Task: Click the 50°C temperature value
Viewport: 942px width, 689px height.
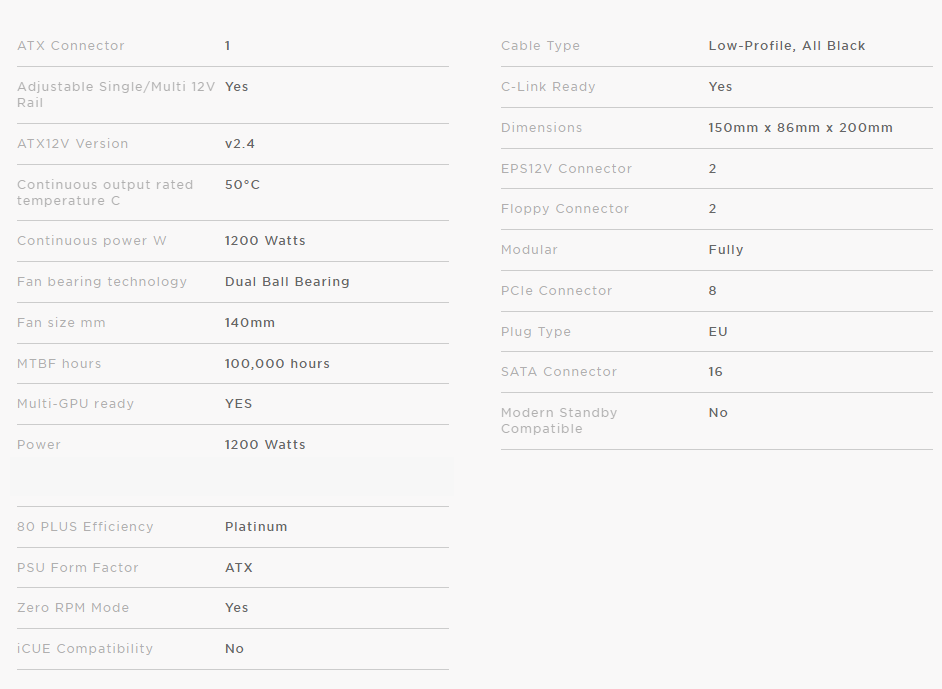Action: pos(242,185)
